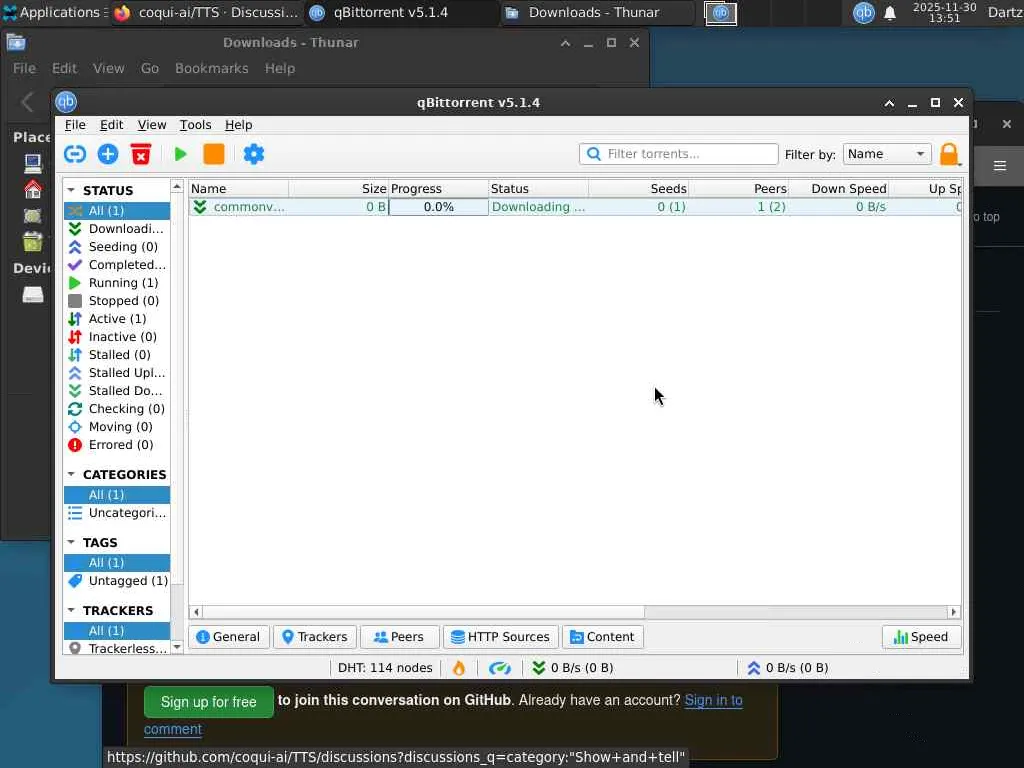
Task: Select All (1) under STATUS
Action: coord(117,210)
